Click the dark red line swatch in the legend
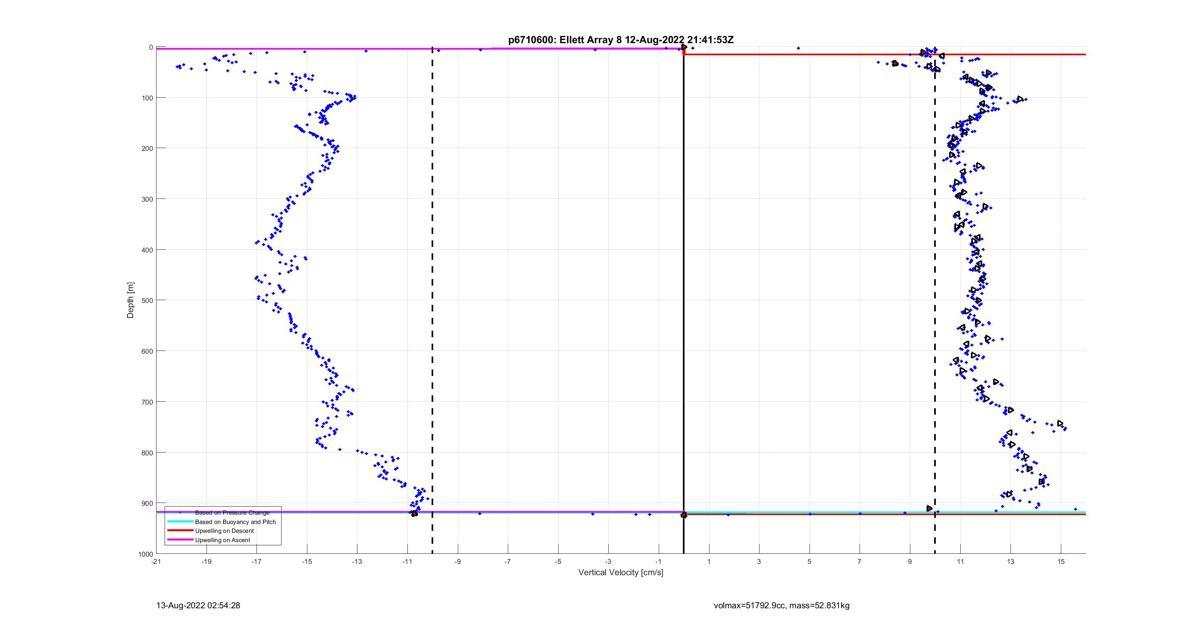 (x=179, y=531)
